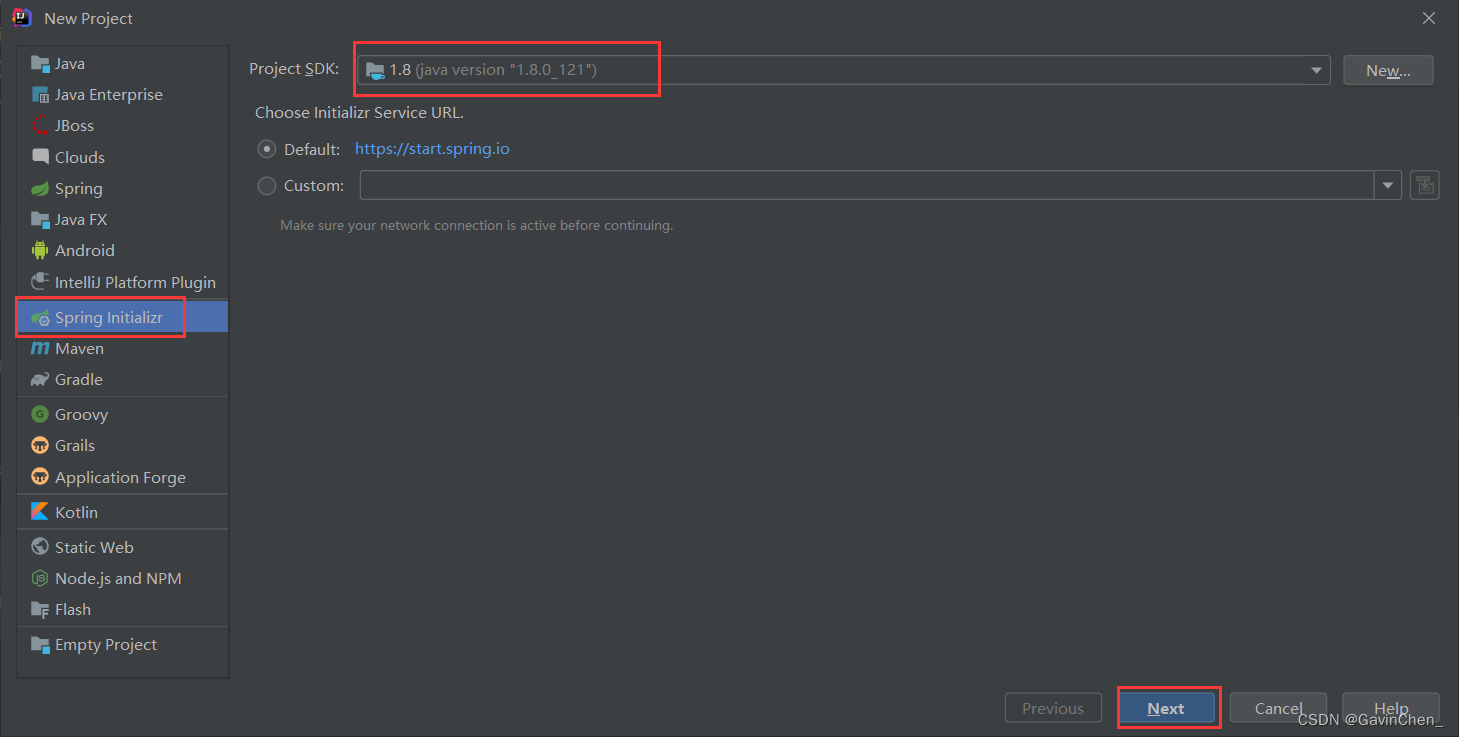Click the Kotlin logo icon
The height and width of the screenshot is (737, 1459).
pyautogui.click(x=40, y=512)
